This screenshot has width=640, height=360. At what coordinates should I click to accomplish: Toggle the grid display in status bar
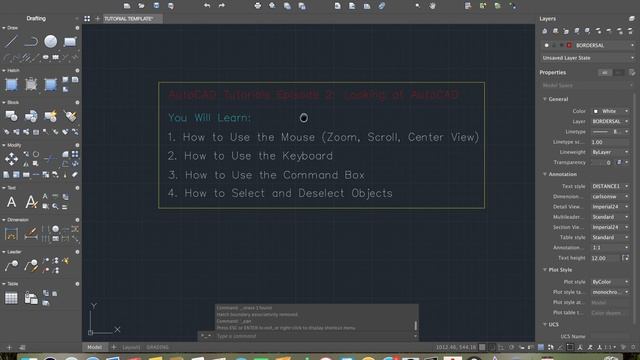[x=482, y=347]
